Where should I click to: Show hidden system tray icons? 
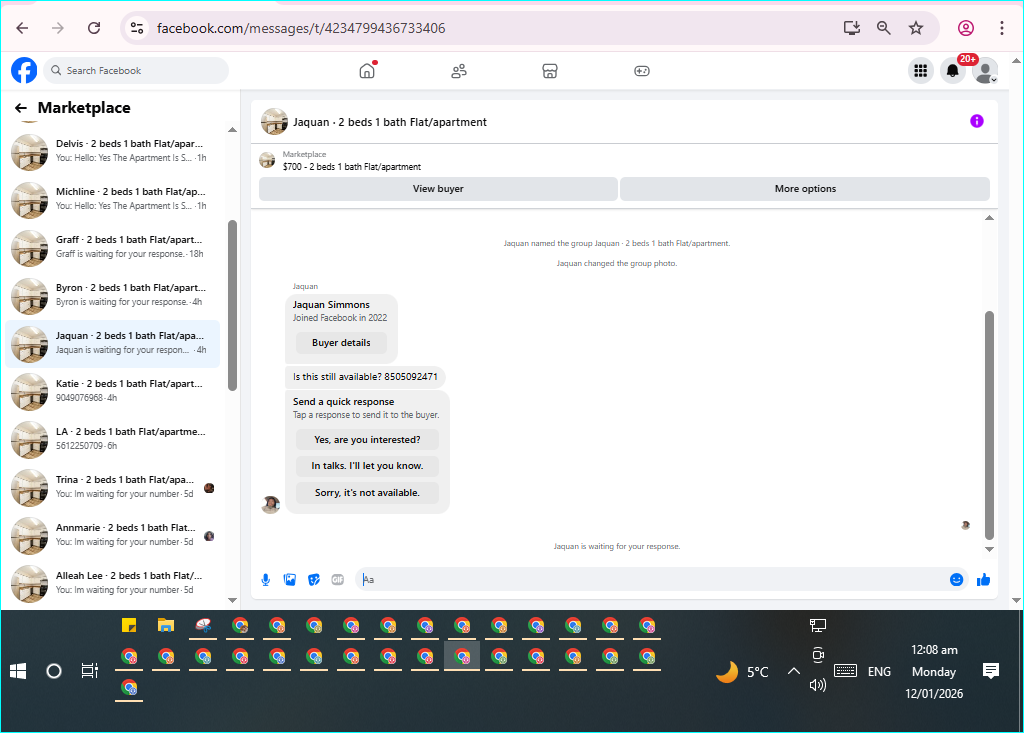point(793,671)
